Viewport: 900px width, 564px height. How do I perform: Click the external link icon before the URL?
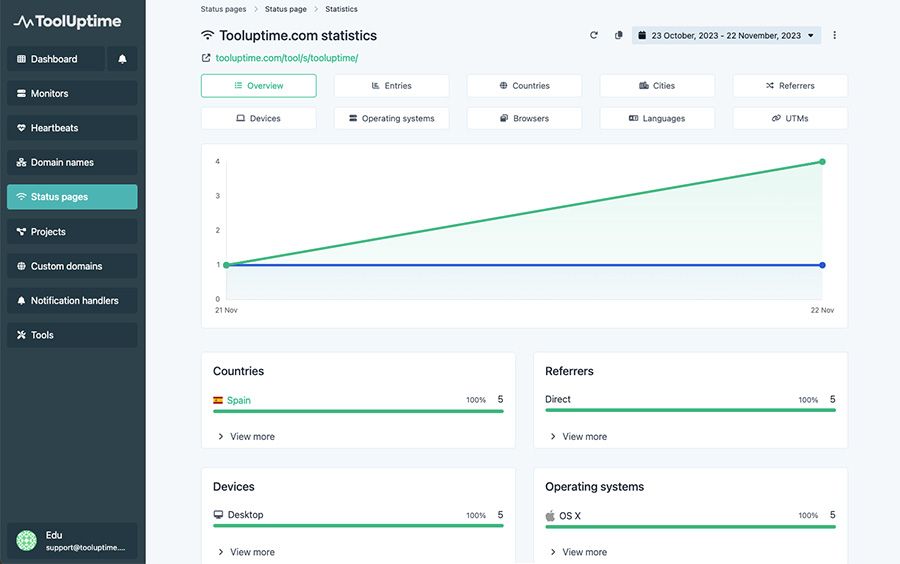pyautogui.click(x=206, y=58)
